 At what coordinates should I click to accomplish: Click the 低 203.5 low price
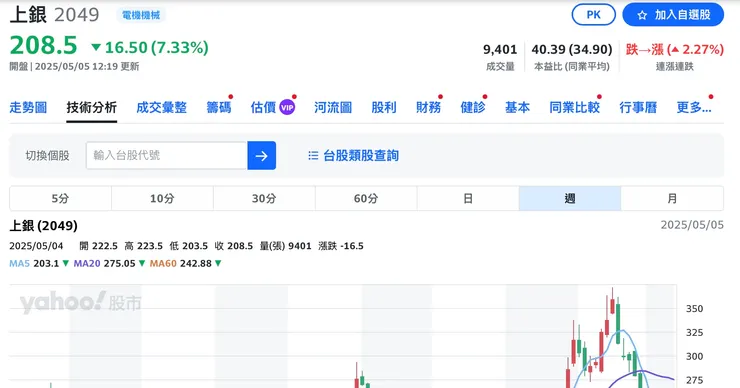point(189,246)
